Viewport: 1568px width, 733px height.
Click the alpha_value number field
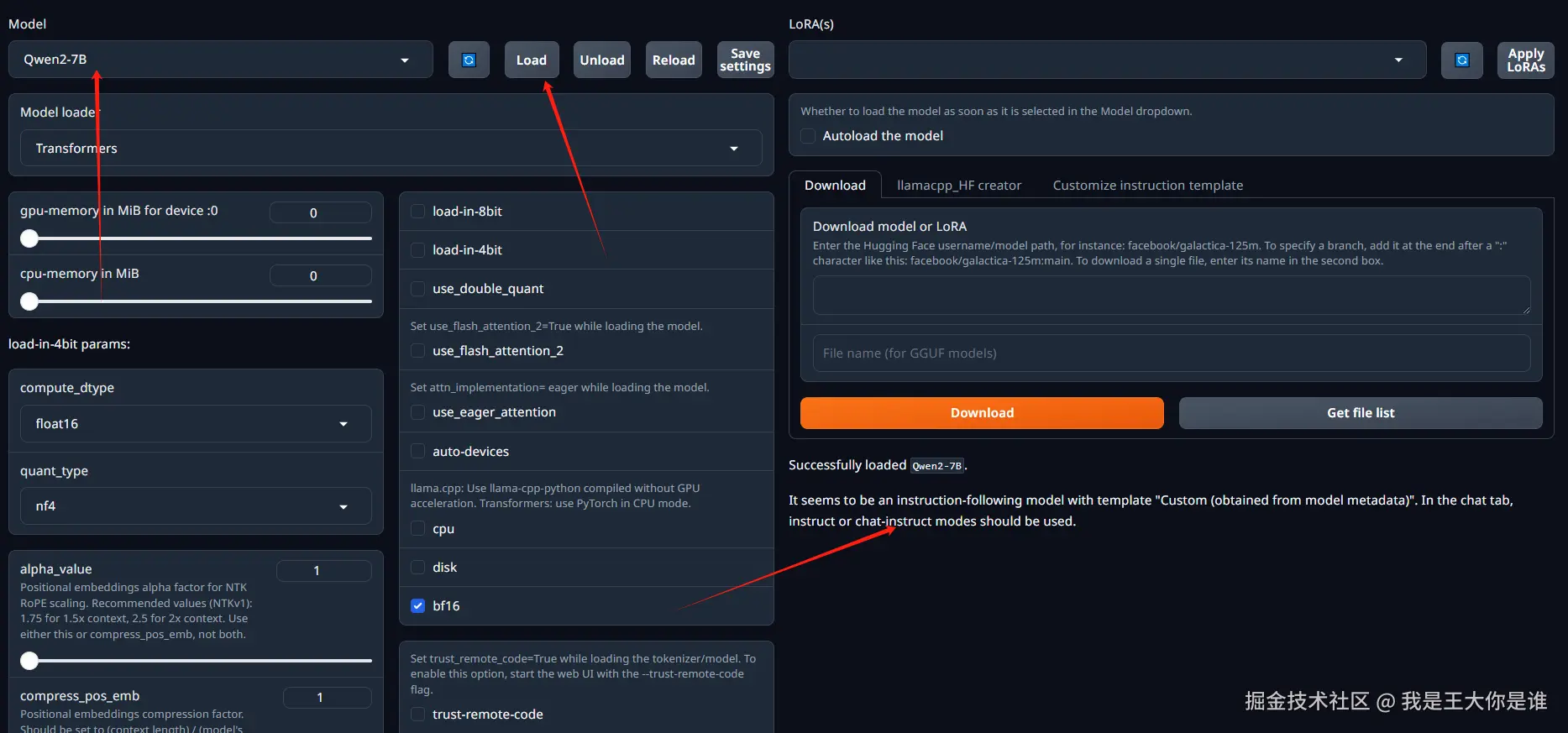pyautogui.click(x=323, y=571)
